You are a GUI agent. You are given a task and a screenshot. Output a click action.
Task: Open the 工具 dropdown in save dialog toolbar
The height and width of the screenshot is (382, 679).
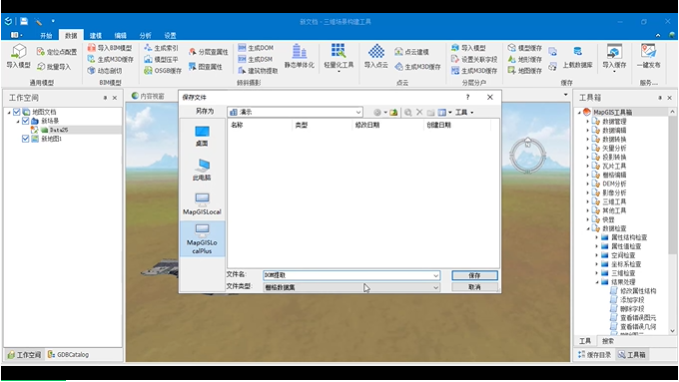point(464,113)
